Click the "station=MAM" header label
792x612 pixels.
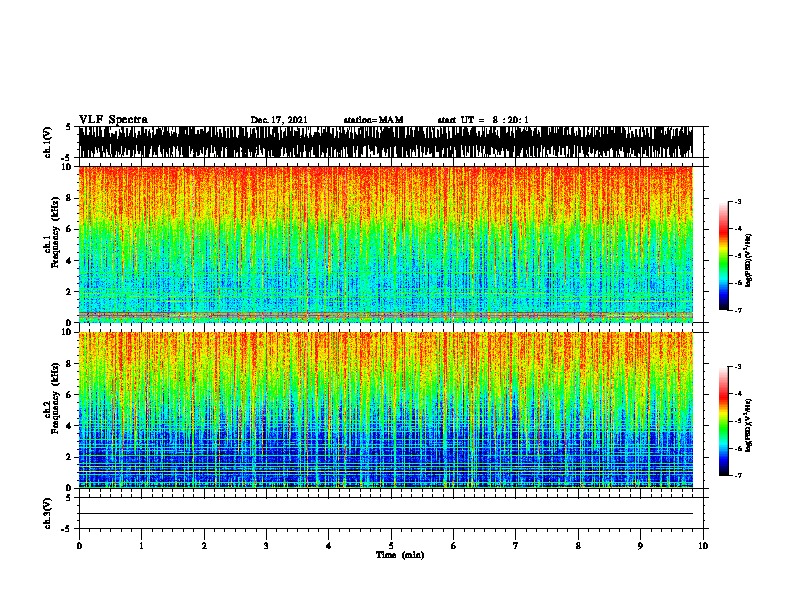(x=373, y=120)
